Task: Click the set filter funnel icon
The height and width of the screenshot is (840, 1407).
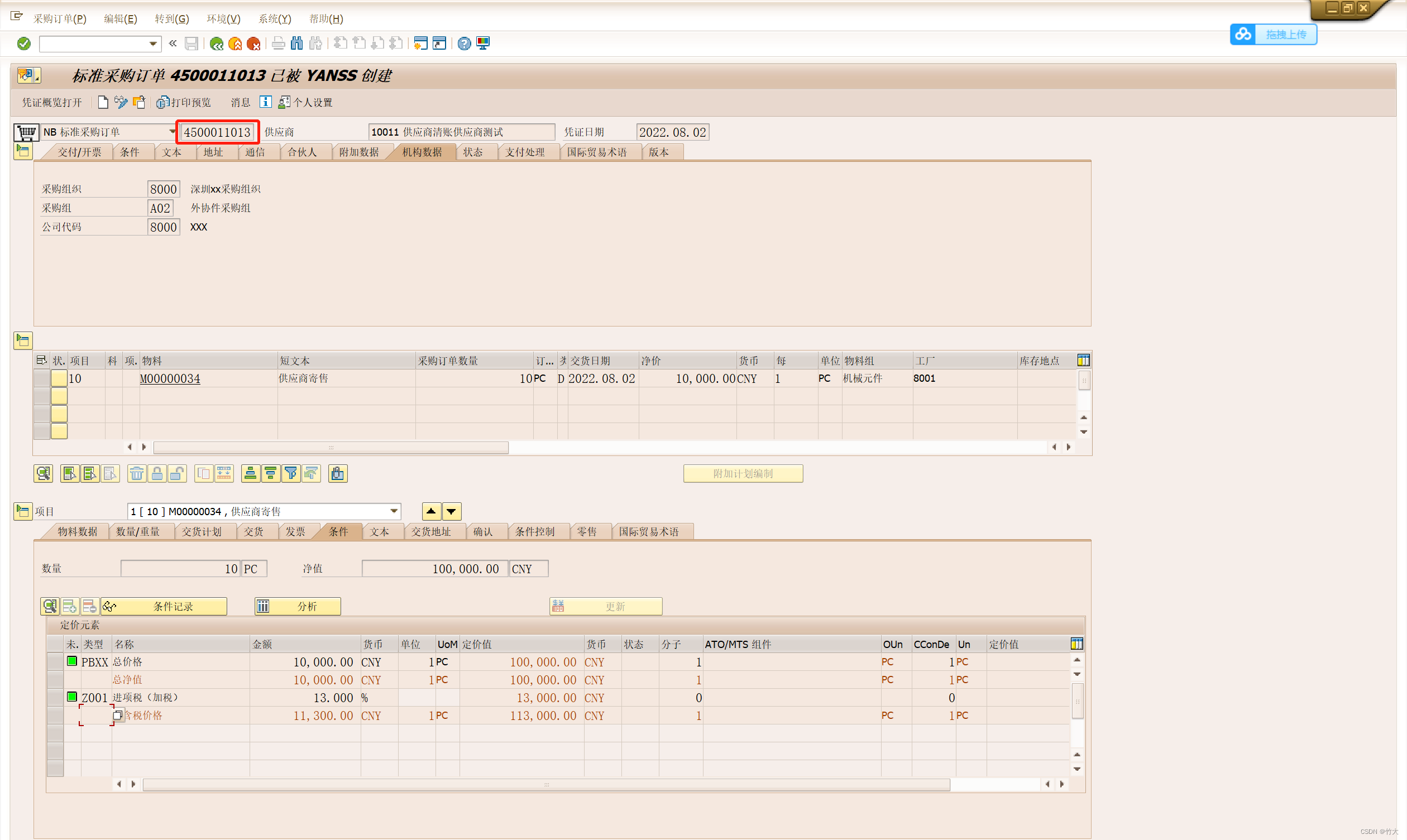Action: coord(291,474)
